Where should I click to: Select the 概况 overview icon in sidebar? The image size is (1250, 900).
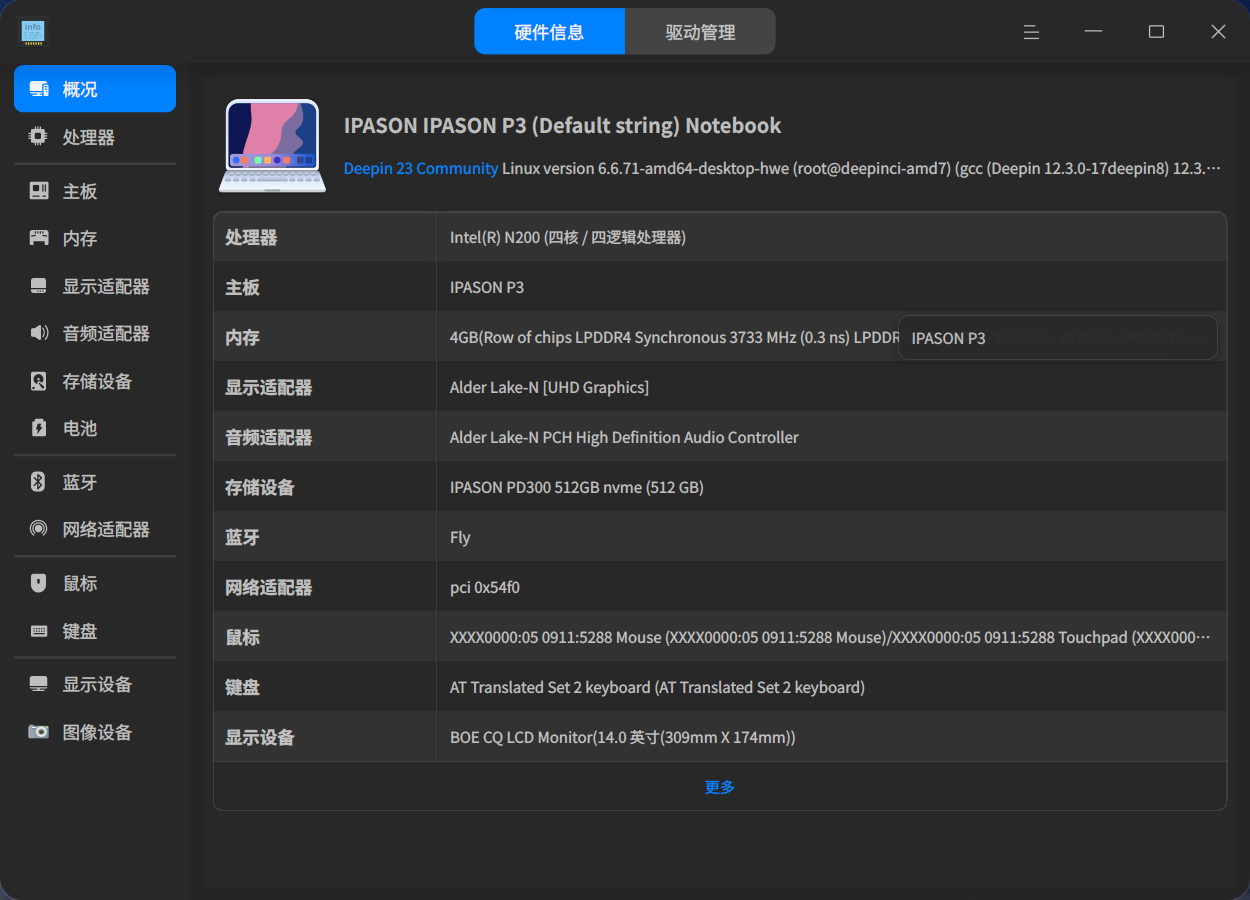39,89
